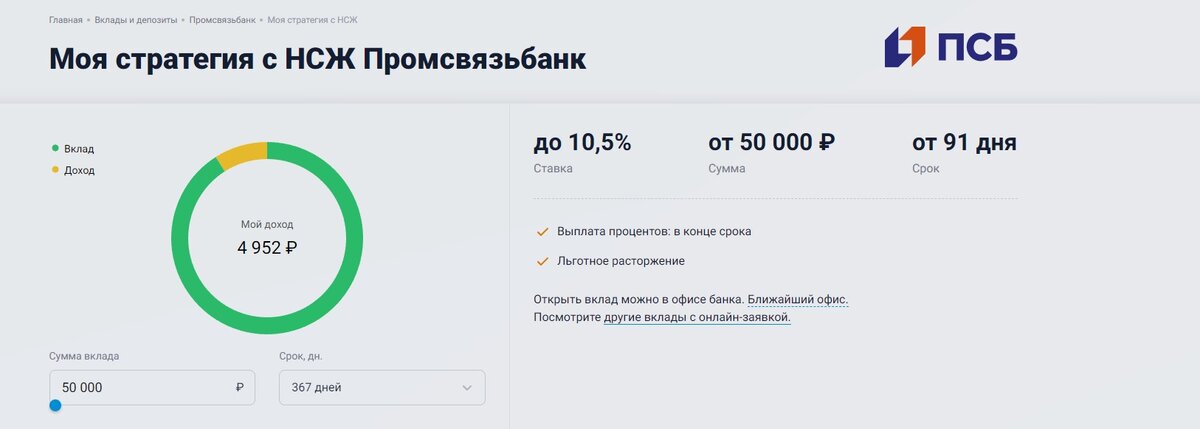1200x429 pixels.
Task: Click the checkmark next to Выплата процентов
Action: 543,231
